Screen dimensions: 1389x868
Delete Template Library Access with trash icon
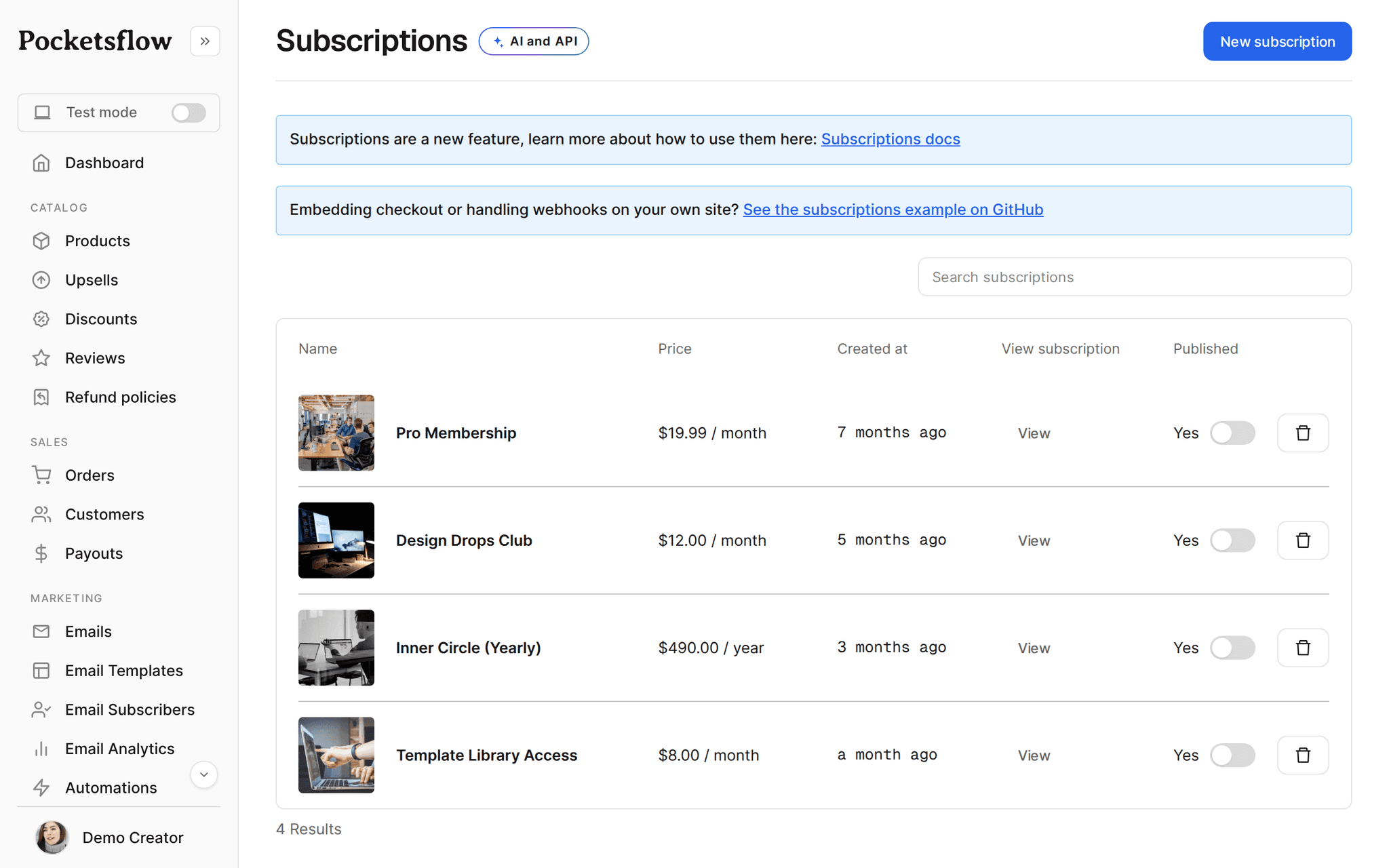1303,755
